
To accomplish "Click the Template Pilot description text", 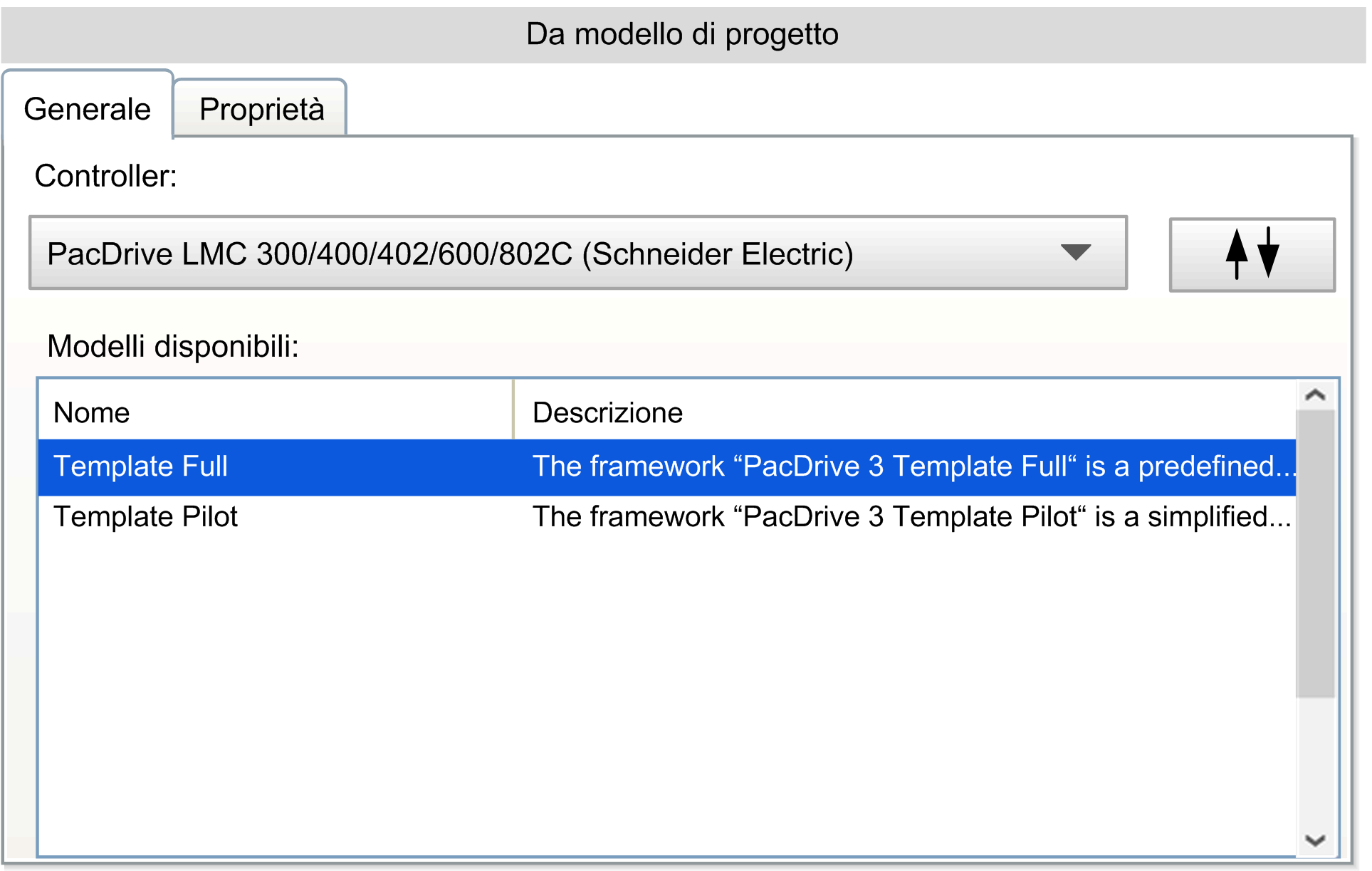I will 911,517.
